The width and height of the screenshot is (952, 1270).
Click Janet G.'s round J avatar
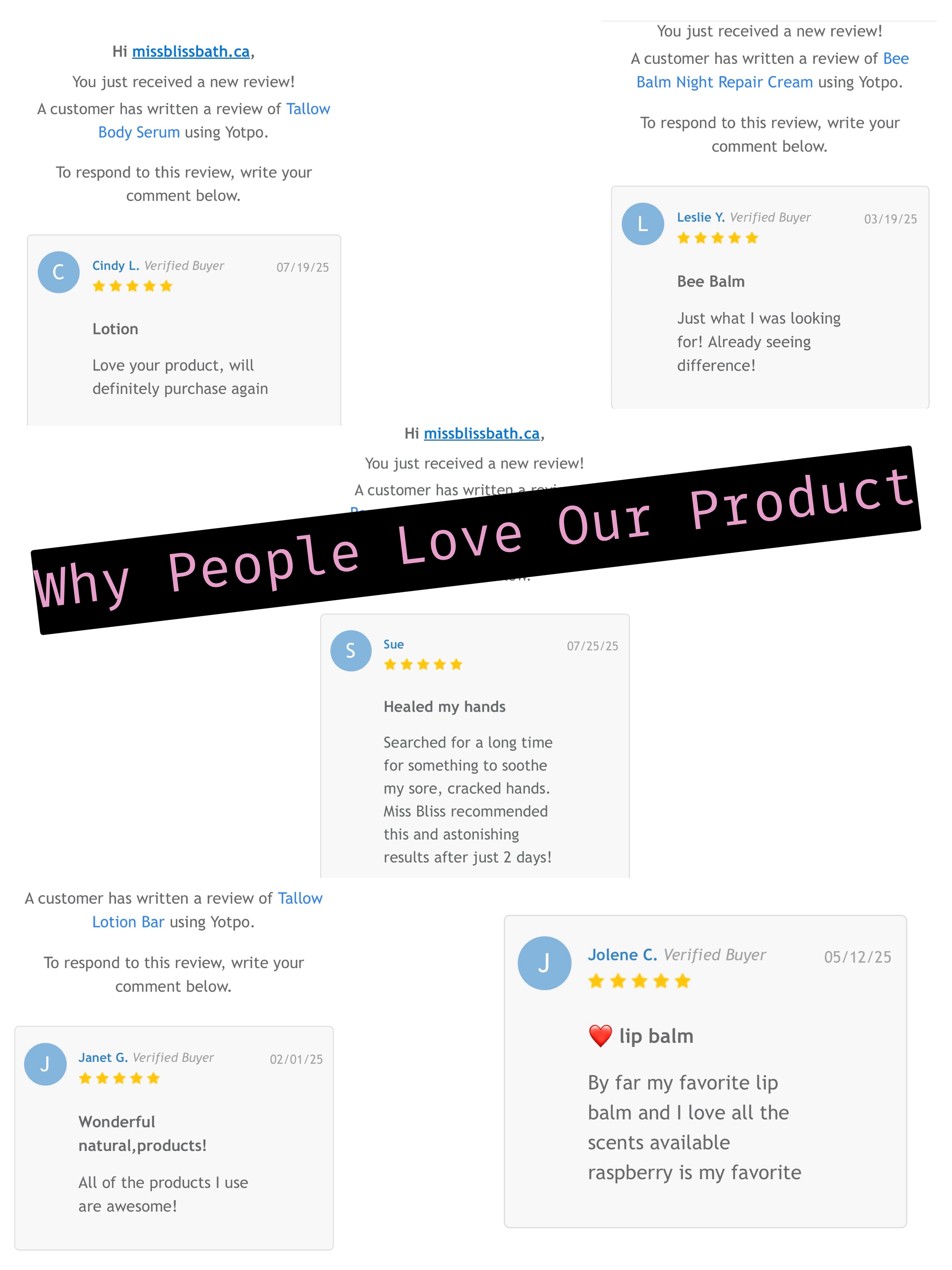point(45,1064)
